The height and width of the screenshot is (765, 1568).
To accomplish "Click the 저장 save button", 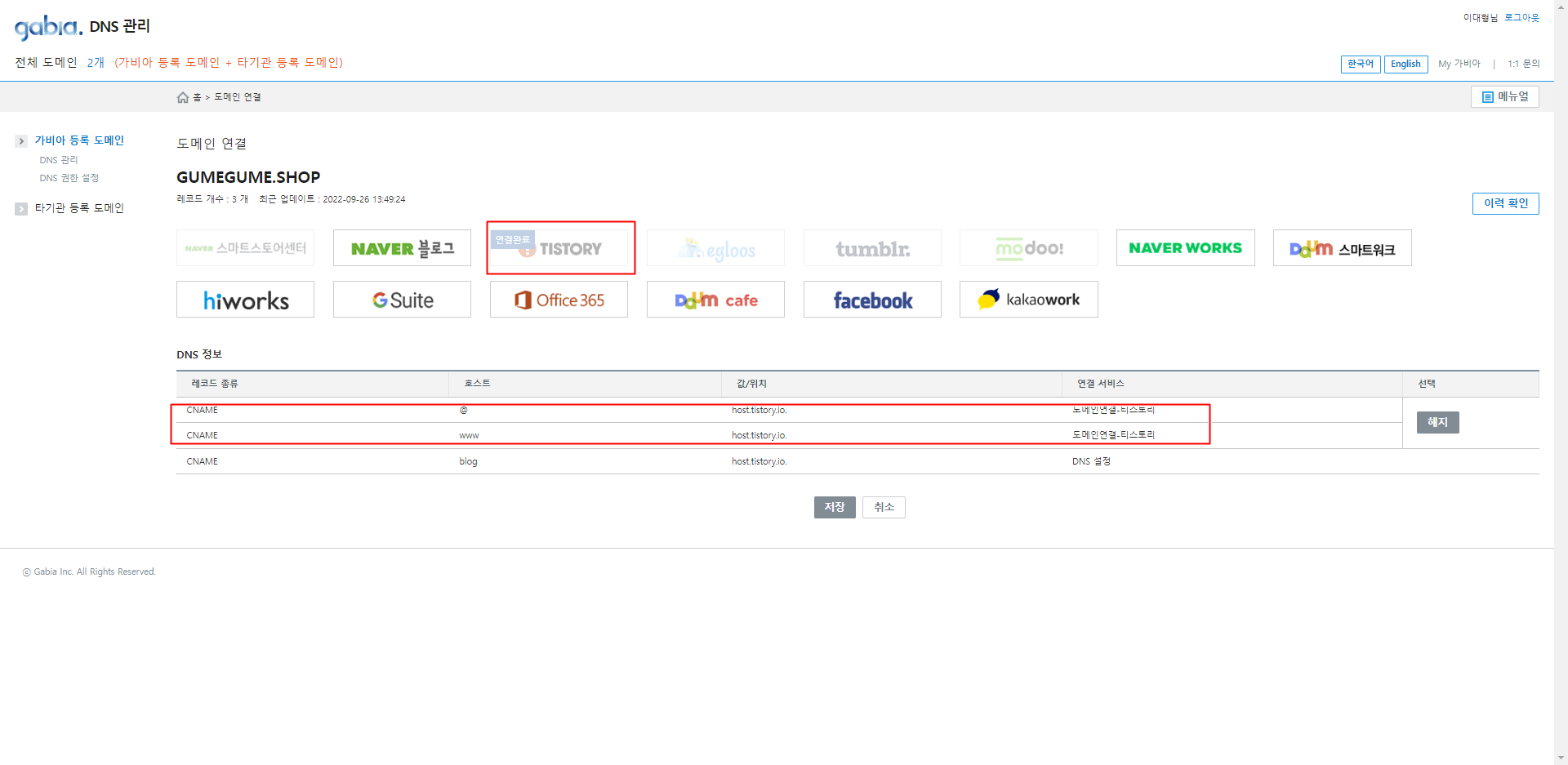I will click(x=835, y=507).
